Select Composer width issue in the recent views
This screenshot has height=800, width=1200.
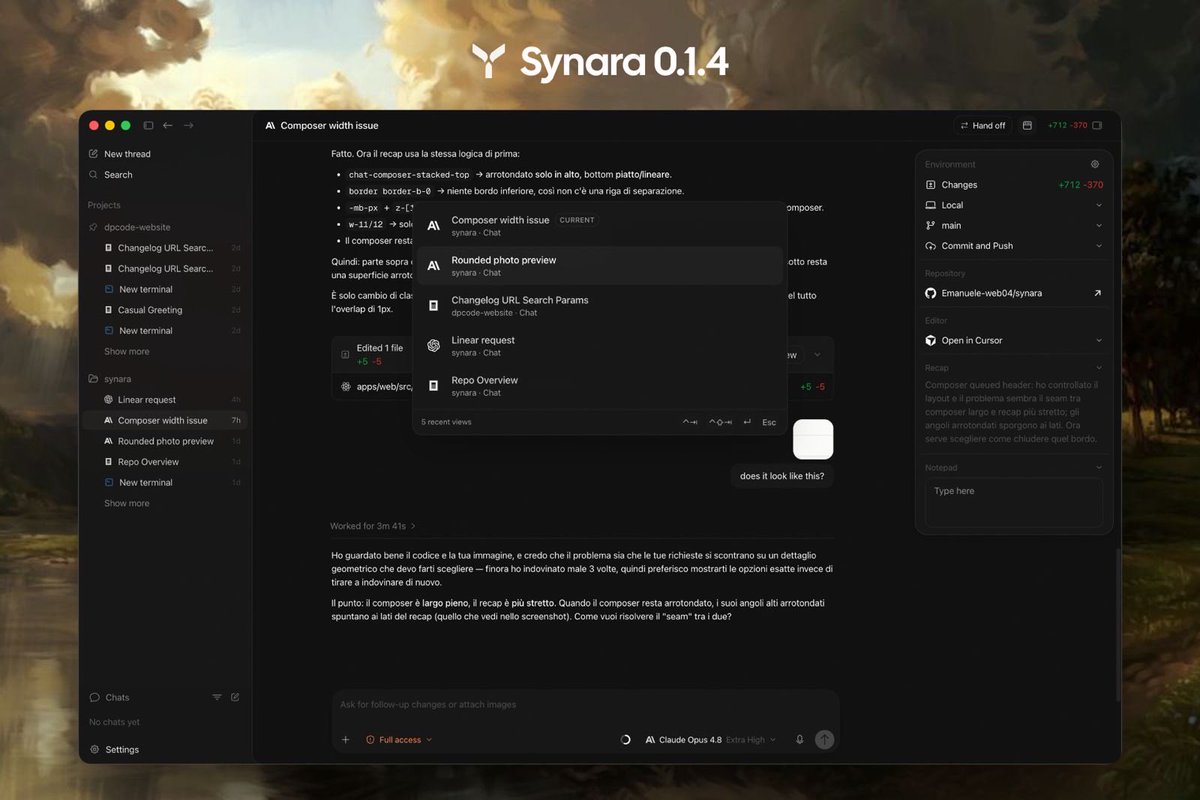click(x=600, y=226)
